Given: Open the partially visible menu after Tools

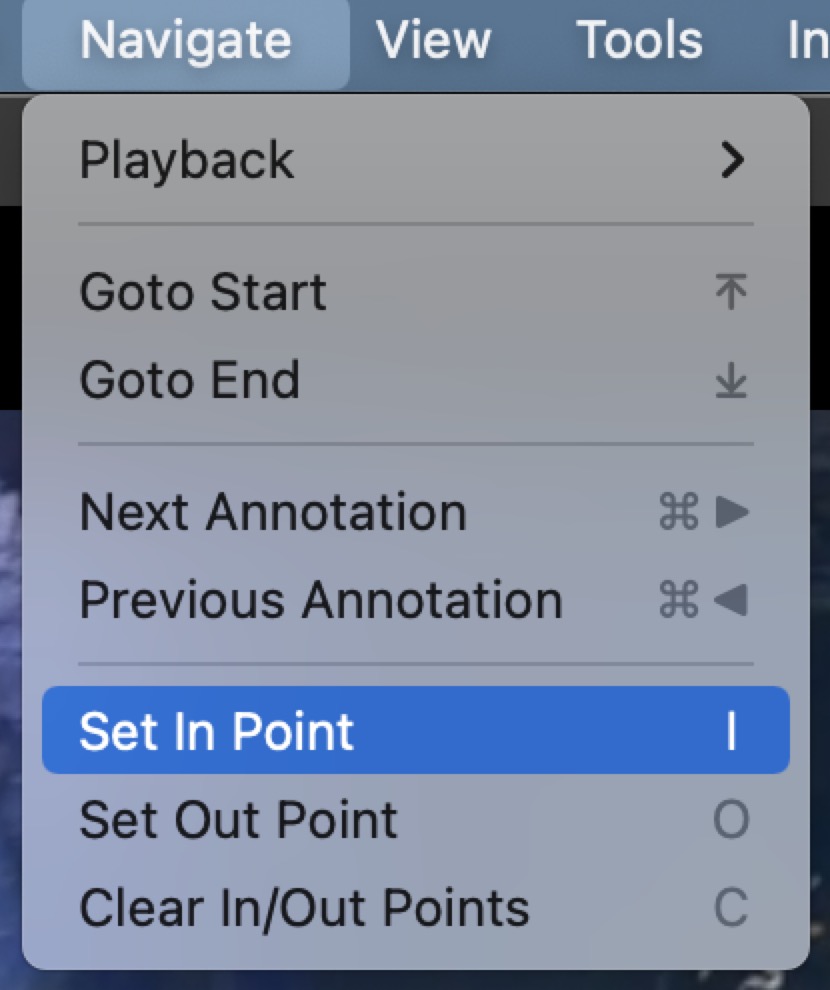Looking at the screenshot, I should pyautogui.click(x=809, y=41).
